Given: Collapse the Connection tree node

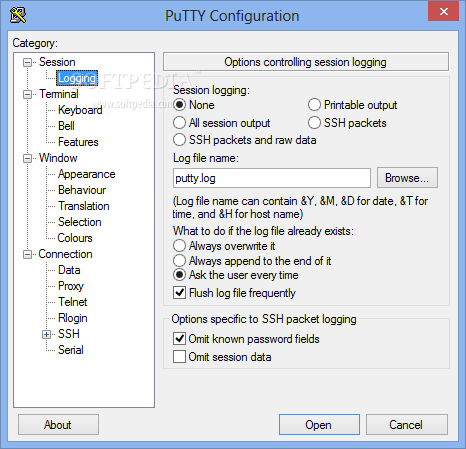Looking at the screenshot, I should click(x=27, y=254).
